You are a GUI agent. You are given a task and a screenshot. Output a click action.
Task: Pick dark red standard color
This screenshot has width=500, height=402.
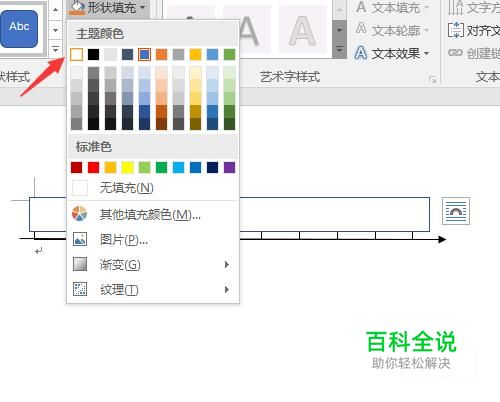click(x=77, y=167)
